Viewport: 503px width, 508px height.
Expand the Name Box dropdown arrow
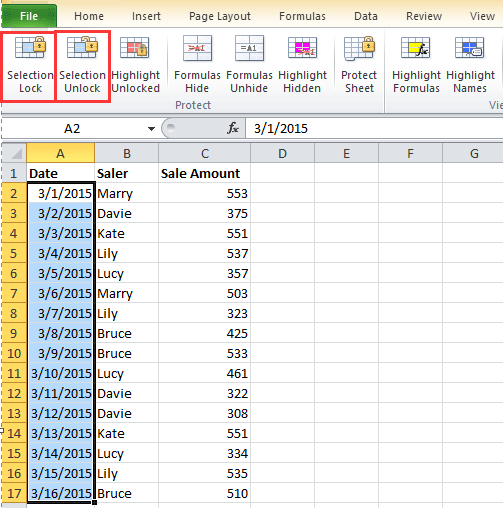[x=151, y=129]
